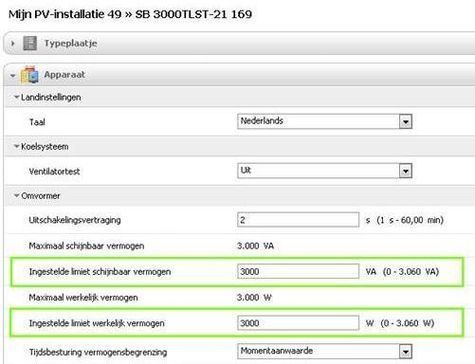
Task: Focus the Ingestelde limiet schijnbaar vermogen field
Action: [x=298, y=271]
